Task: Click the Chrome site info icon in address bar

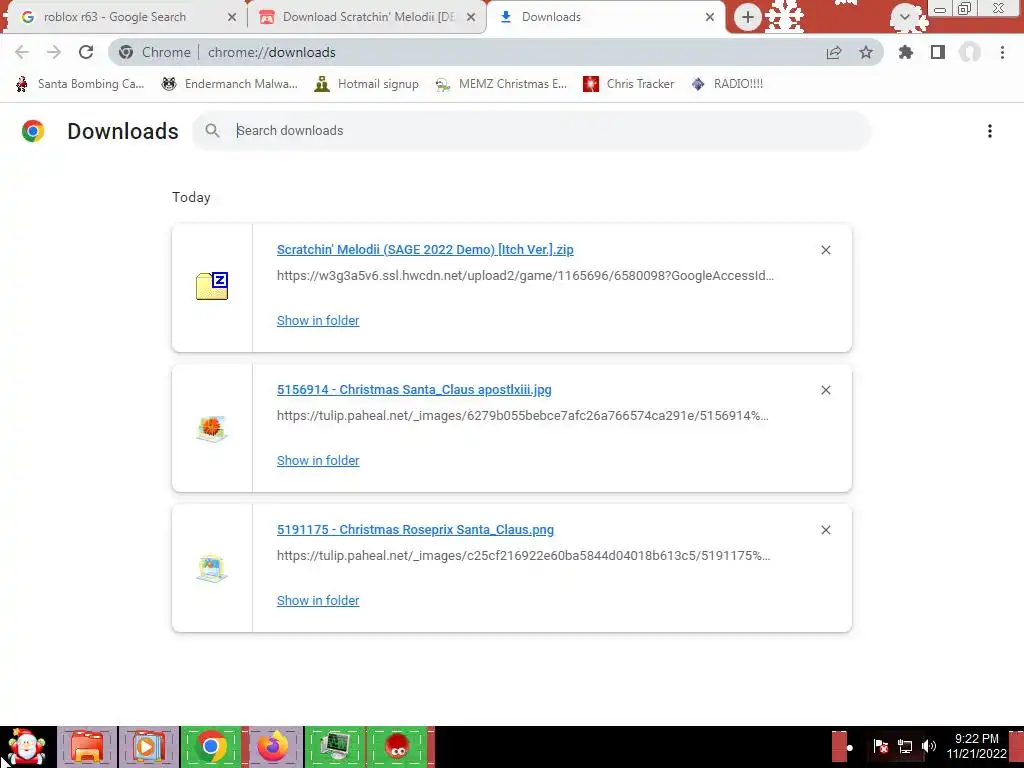Action: point(126,52)
